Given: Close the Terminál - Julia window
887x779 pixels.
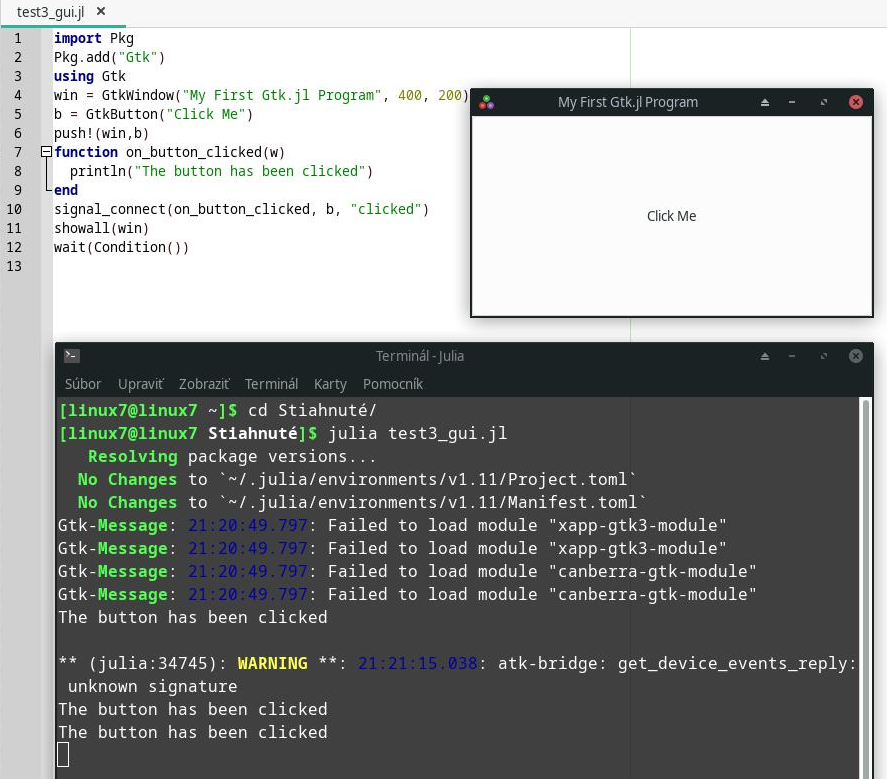Looking at the screenshot, I should point(855,356).
